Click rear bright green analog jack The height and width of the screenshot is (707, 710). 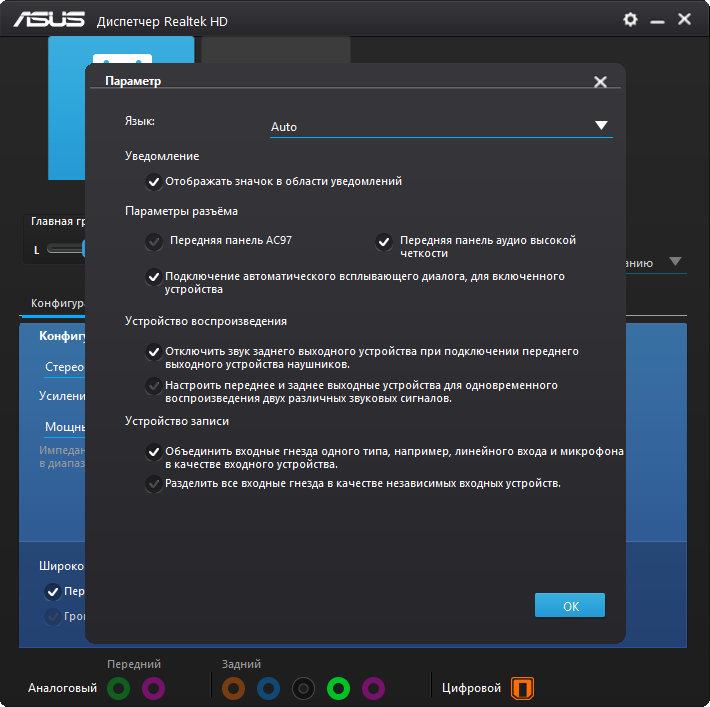pos(338,688)
